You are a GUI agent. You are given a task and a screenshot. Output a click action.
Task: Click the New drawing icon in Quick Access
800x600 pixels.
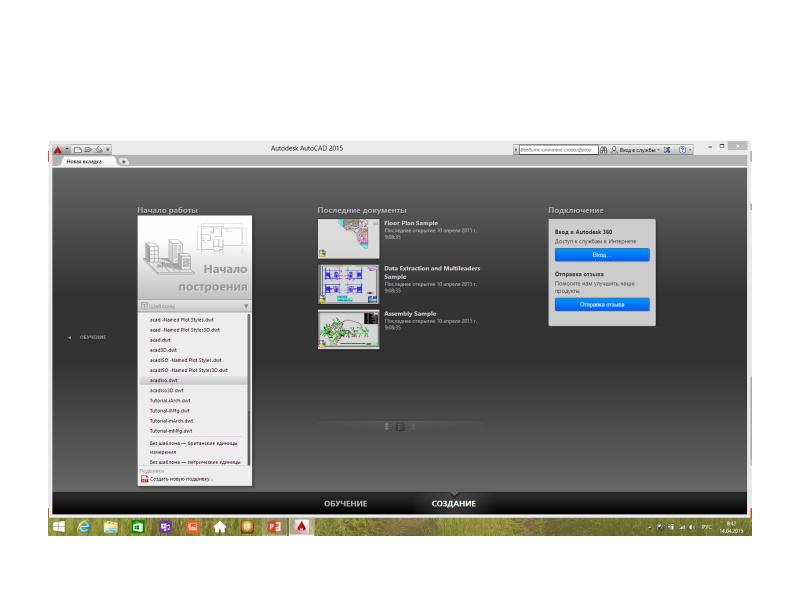tap(78, 150)
